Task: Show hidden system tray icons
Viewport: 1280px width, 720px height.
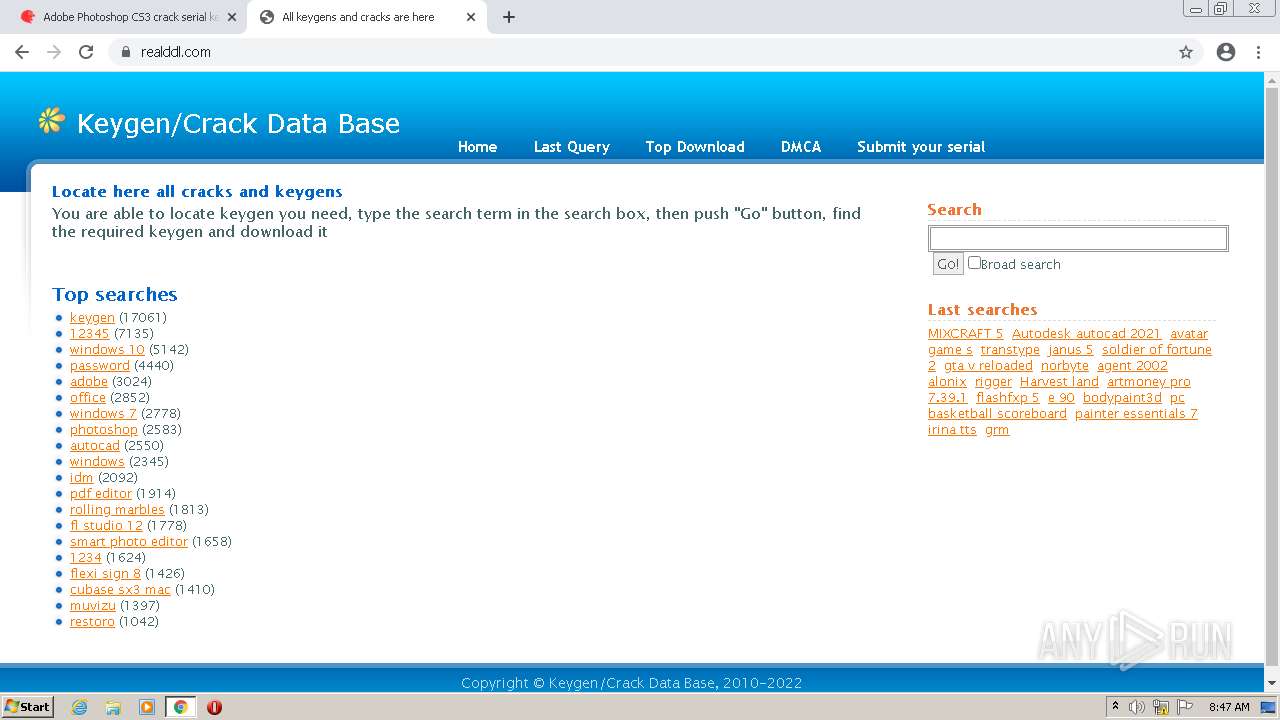Action: click(1115, 707)
